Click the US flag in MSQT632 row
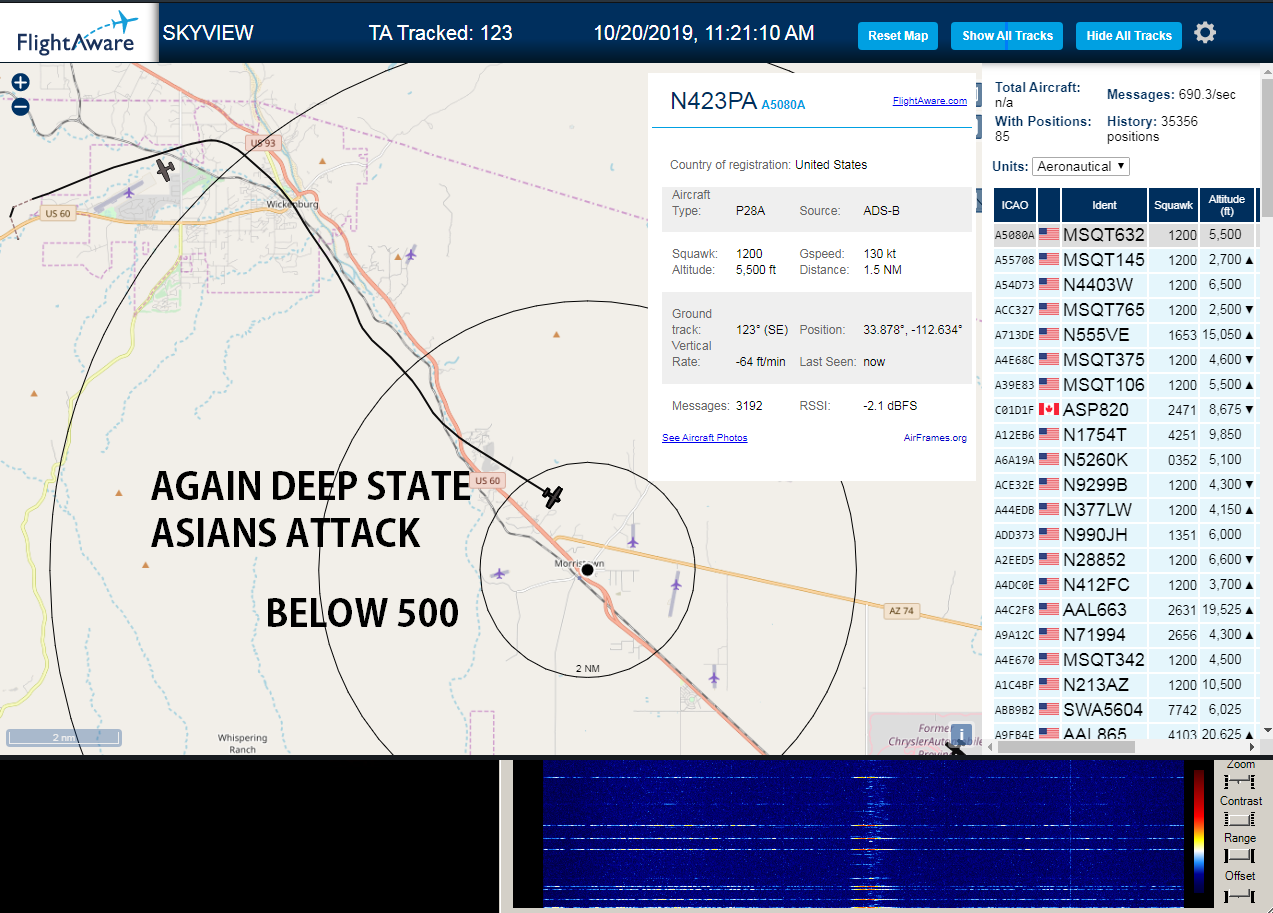Screen dimensions: 1273x913 pos(1049,235)
